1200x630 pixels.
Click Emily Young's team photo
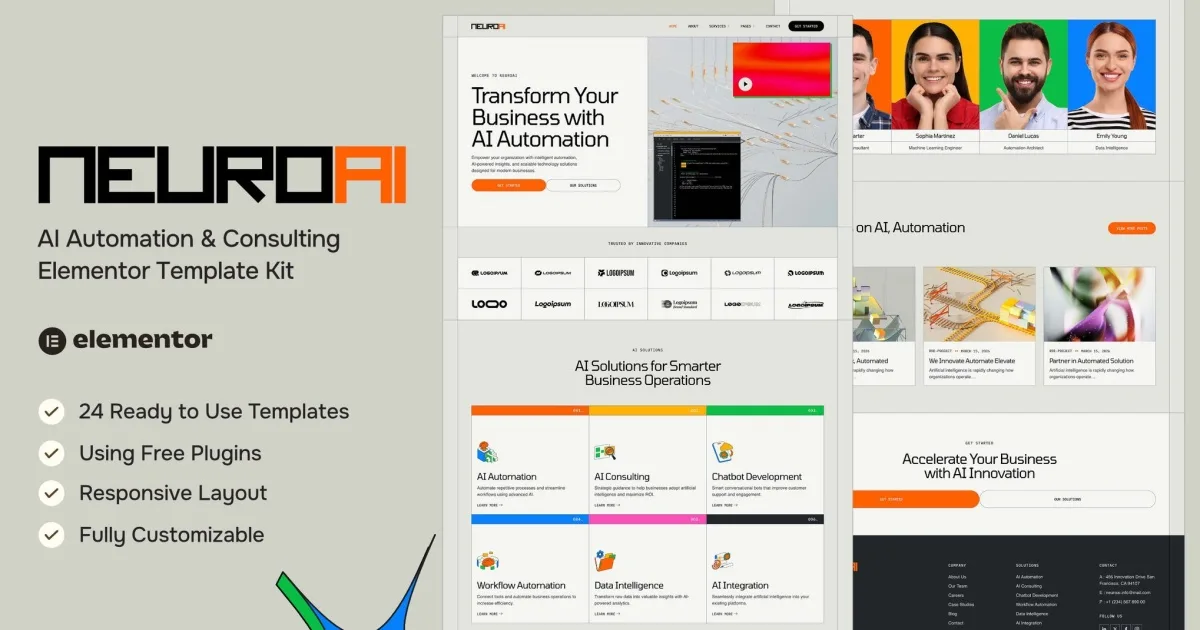click(x=1112, y=75)
